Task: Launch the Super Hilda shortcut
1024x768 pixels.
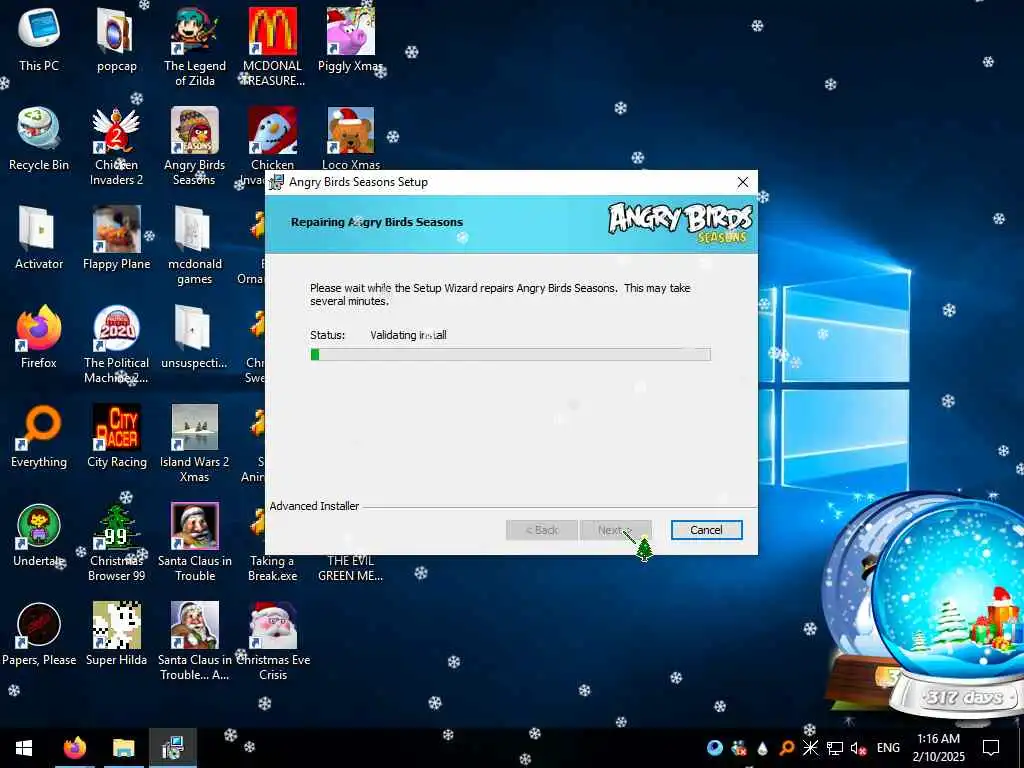Action: tap(116, 633)
